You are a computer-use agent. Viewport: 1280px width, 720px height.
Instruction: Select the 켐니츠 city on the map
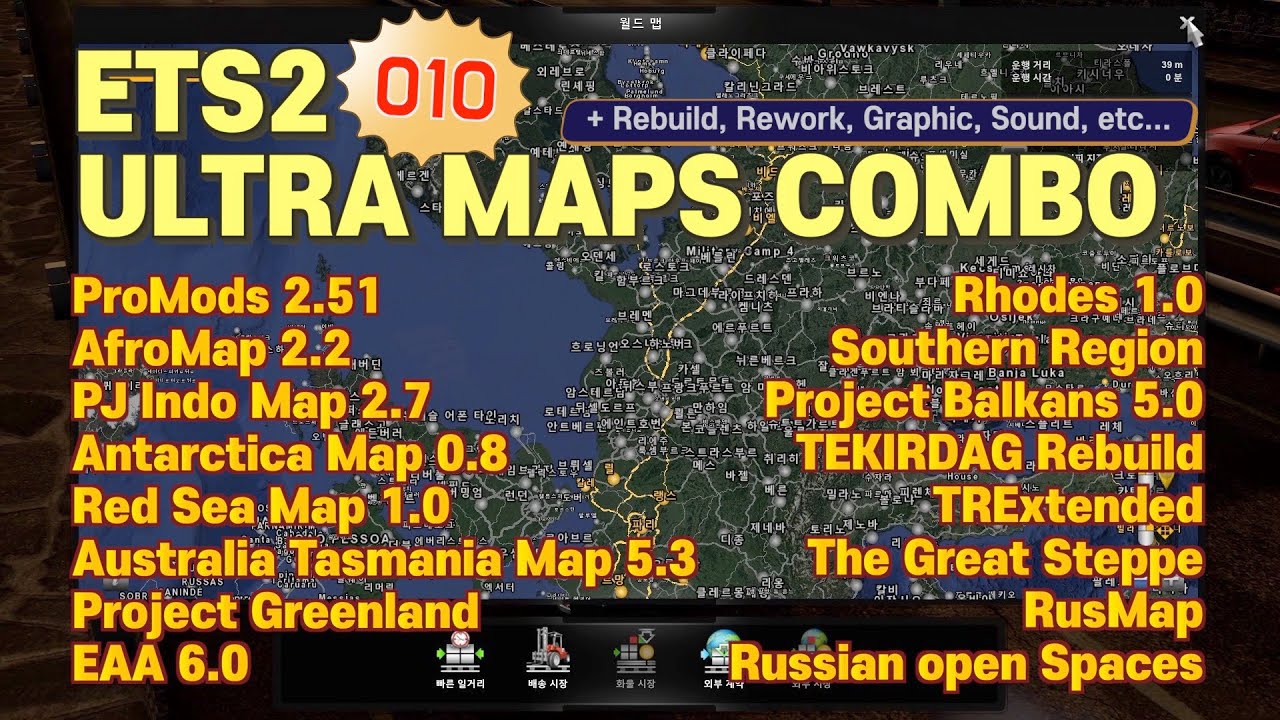[755, 306]
